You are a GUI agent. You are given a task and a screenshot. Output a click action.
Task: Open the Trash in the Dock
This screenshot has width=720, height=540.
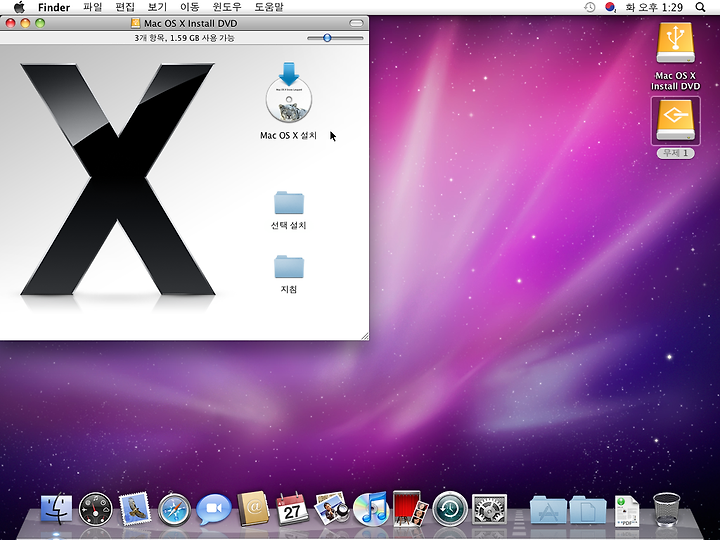coord(666,509)
